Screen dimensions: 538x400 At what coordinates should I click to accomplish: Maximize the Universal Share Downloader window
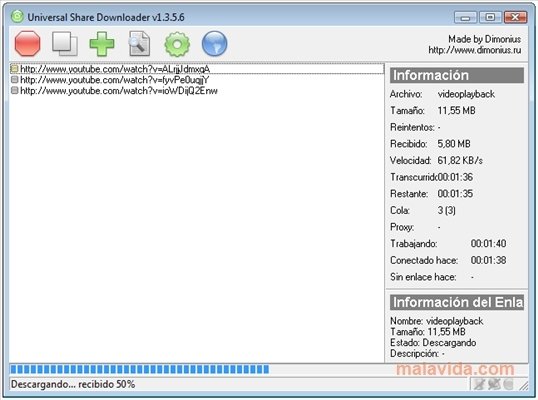coord(490,17)
